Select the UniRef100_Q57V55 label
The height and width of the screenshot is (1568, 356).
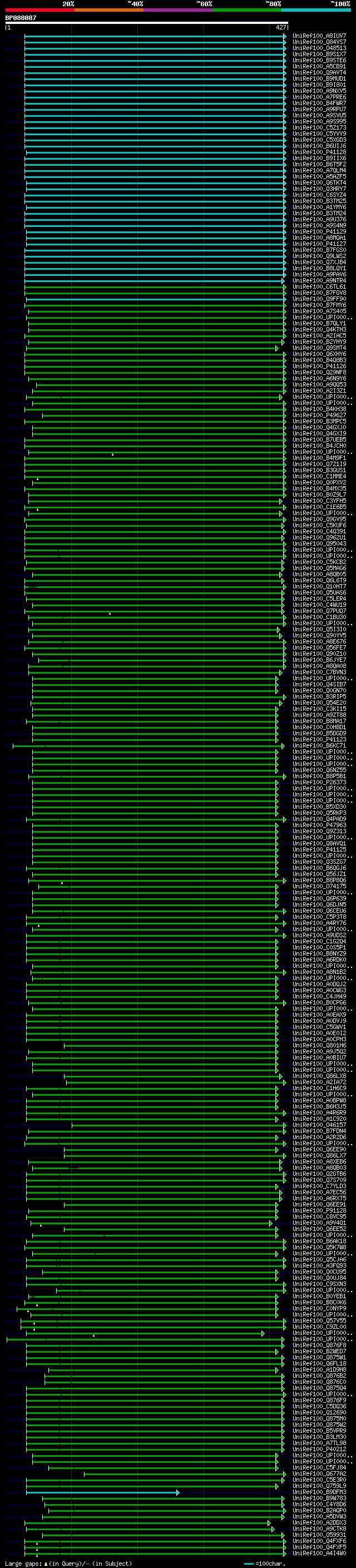319,1320
